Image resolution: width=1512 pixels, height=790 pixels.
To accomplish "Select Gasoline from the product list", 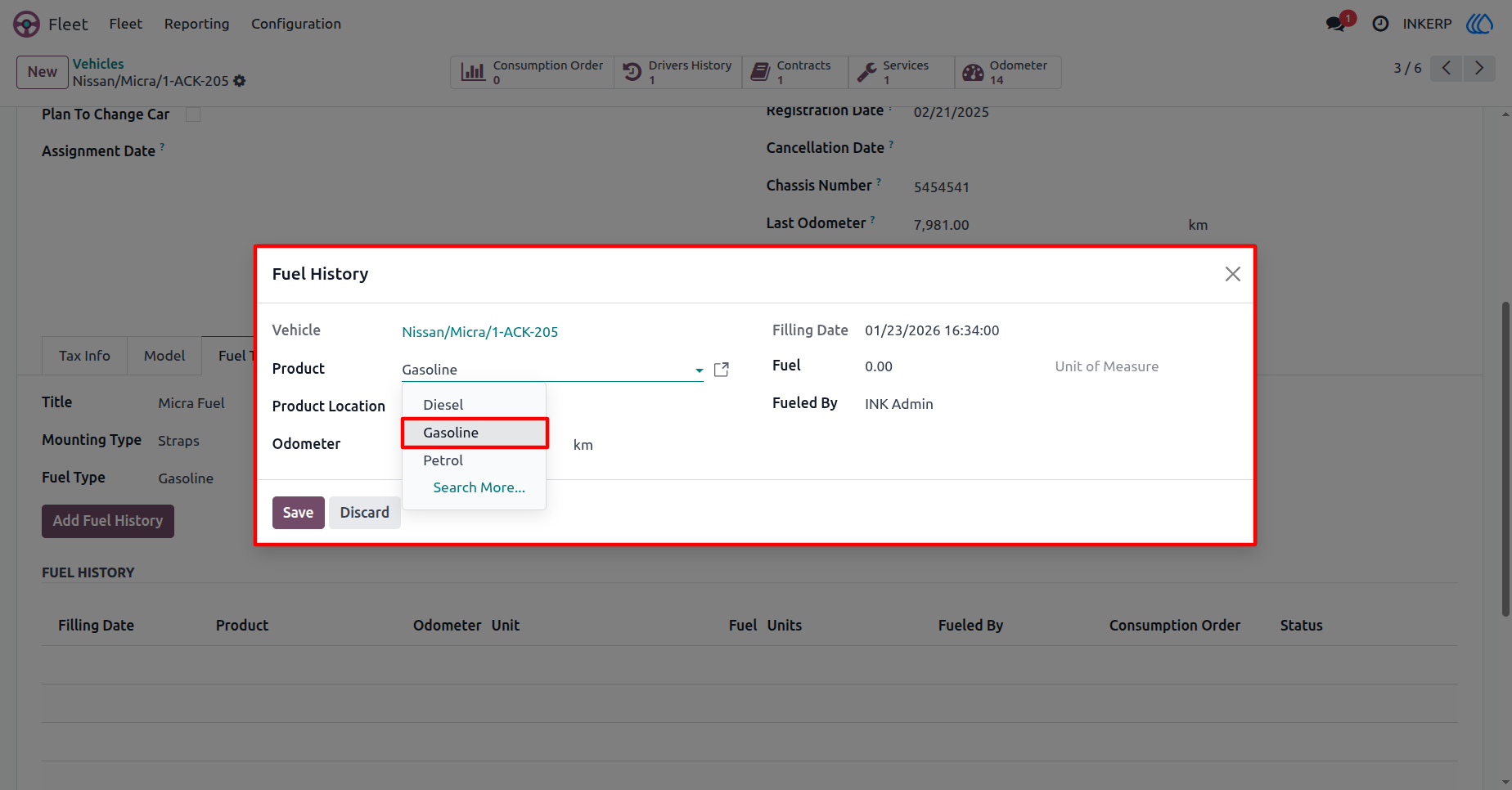I will click(x=475, y=433).
